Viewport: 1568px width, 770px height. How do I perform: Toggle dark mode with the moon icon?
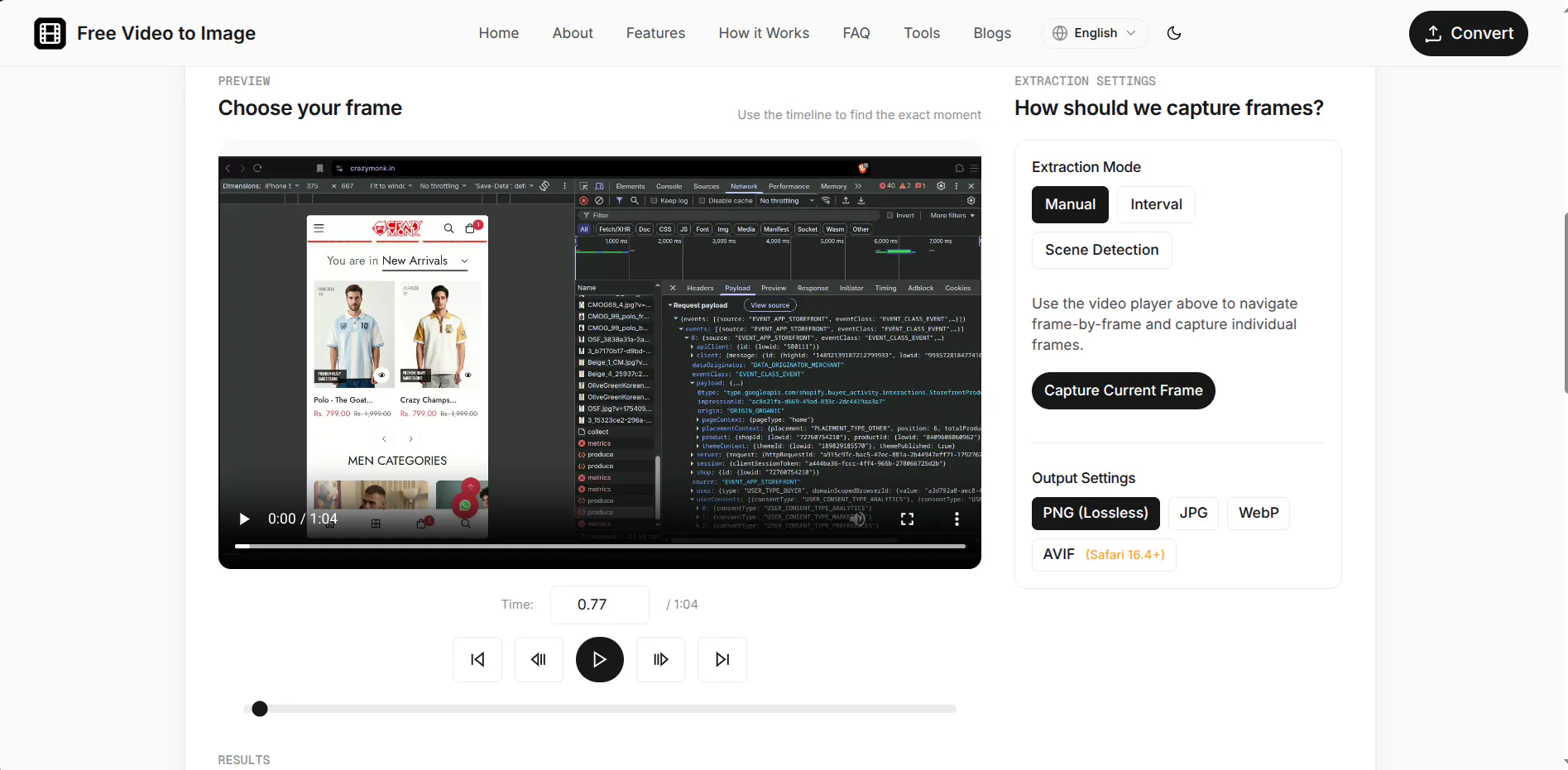coord(1174,33)
